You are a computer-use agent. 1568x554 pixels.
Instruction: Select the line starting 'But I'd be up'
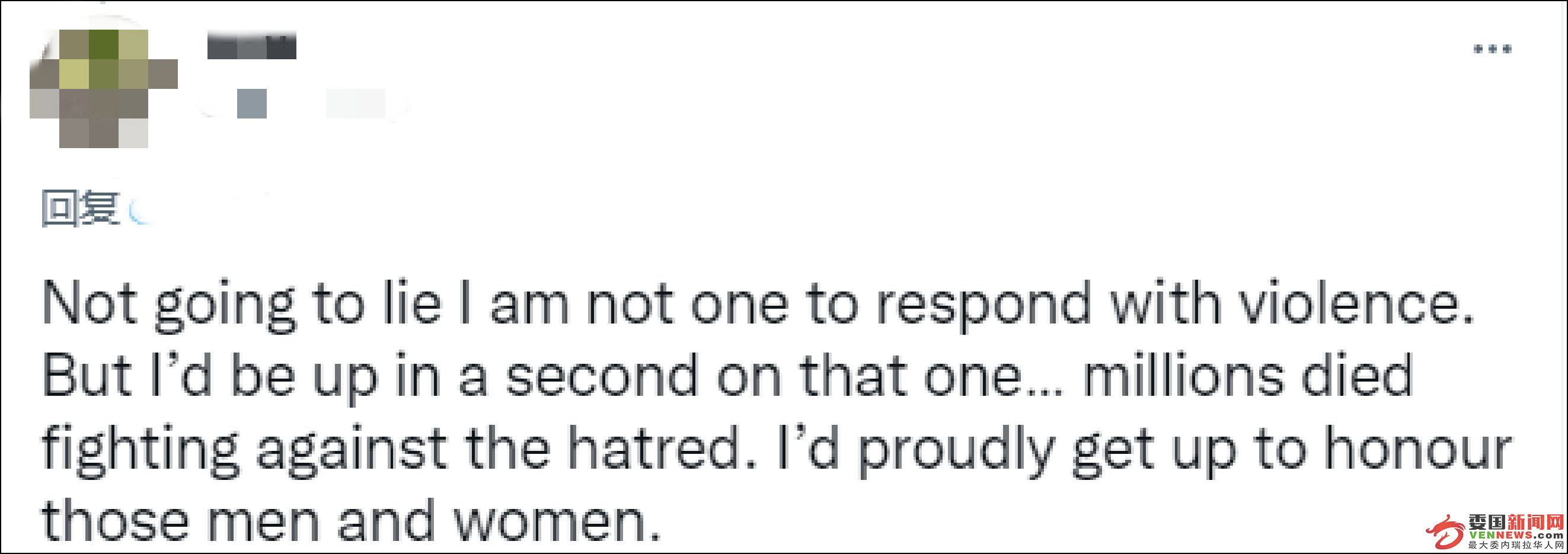[727, 377]
